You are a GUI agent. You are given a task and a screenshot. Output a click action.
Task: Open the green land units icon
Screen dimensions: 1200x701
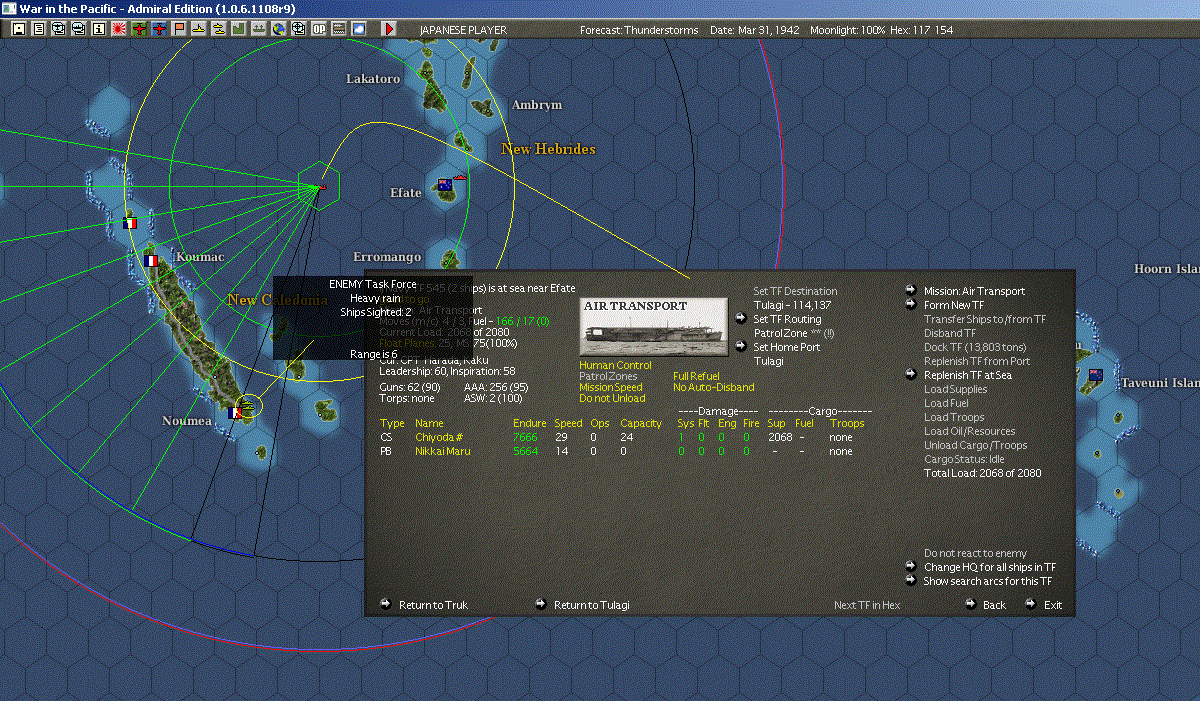239,29
